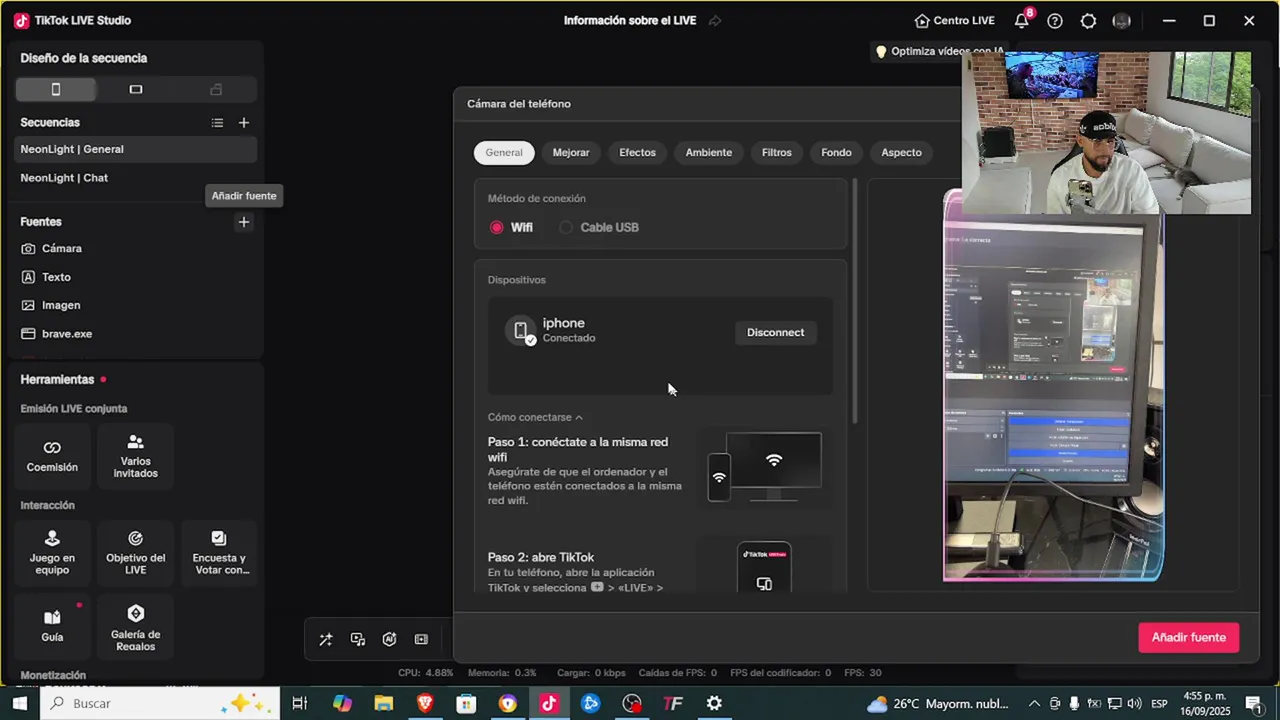The height and width of the screenshot is (720, 1280).
Task: Switch to NeonLight | General sequence
Action: click(136, 150)
